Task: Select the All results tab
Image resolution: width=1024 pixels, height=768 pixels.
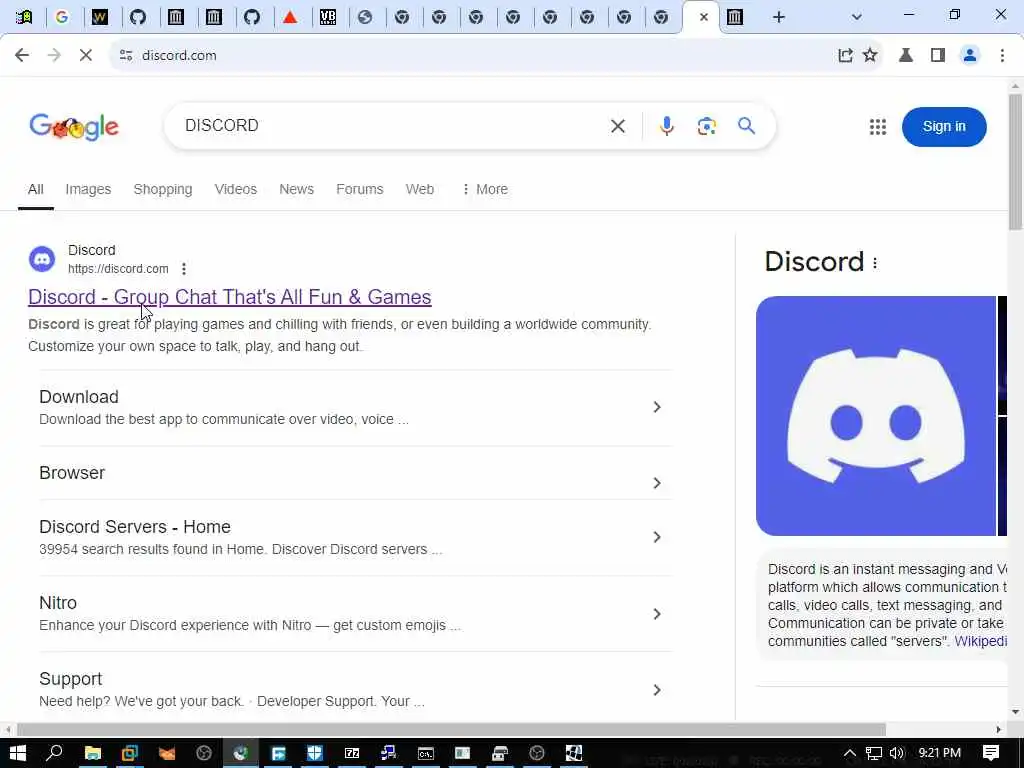Action: click(x=36, y=189)
